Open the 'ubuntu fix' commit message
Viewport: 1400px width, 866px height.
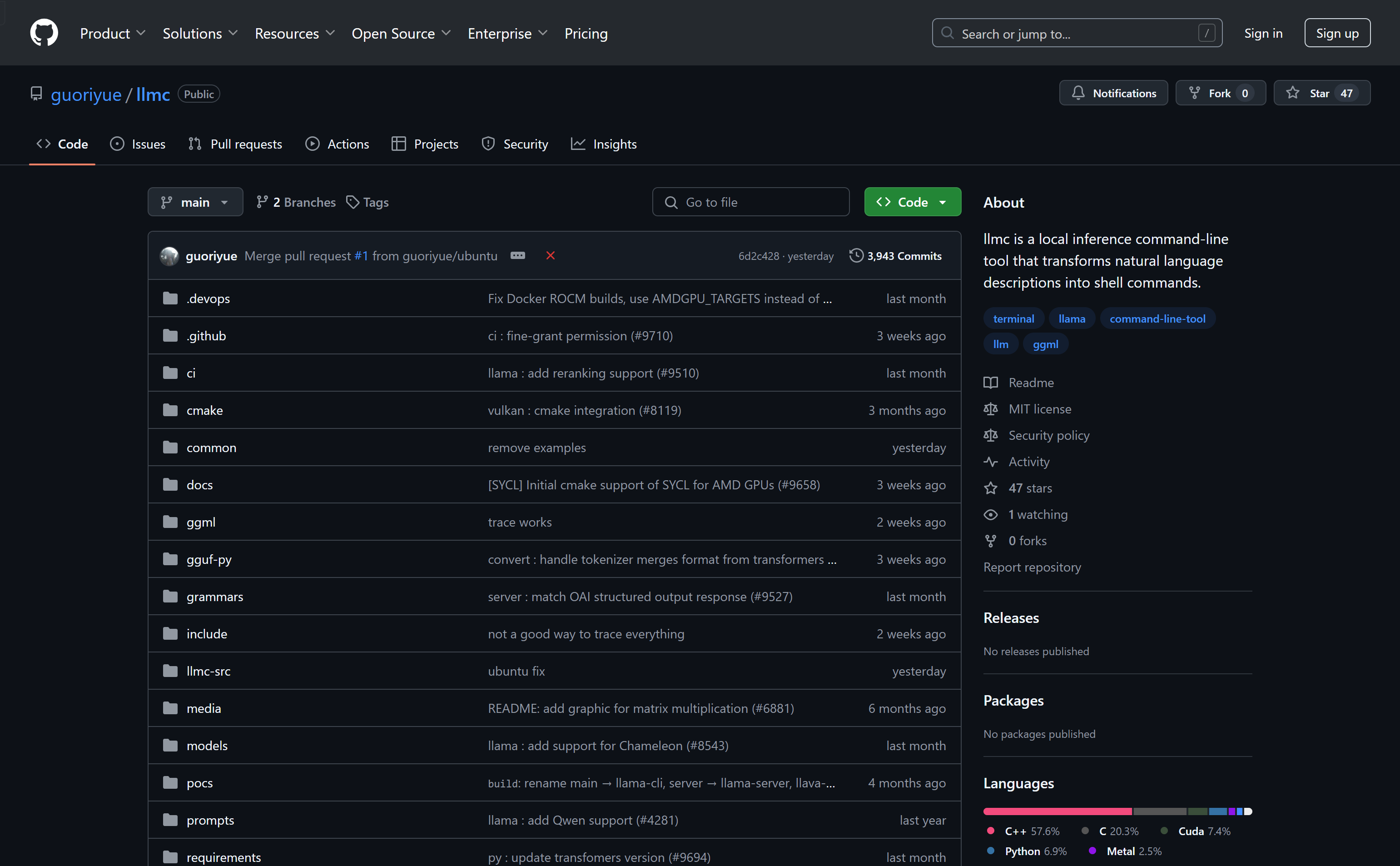point(516,671)
